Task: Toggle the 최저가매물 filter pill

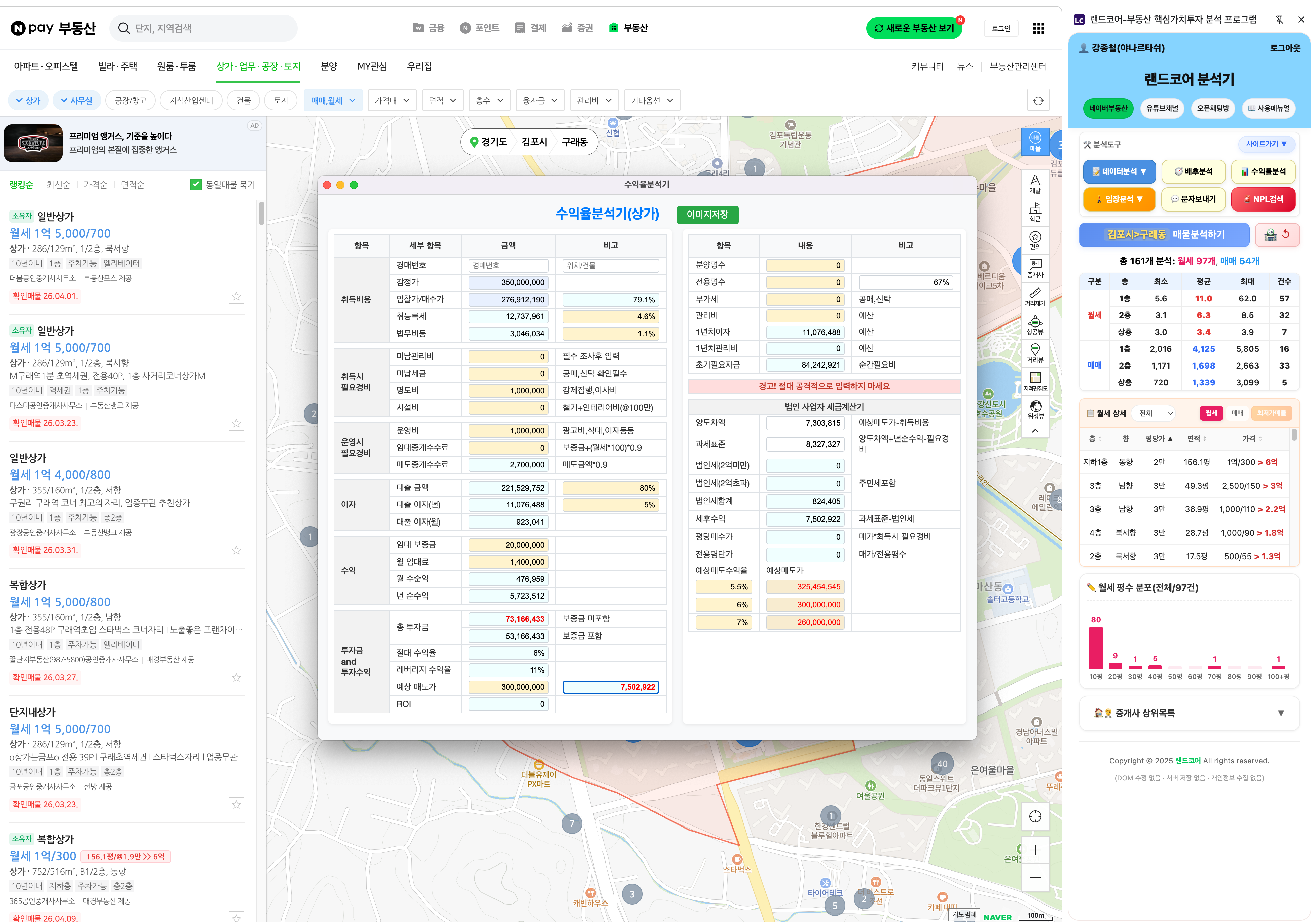Action: [1271, 413]
